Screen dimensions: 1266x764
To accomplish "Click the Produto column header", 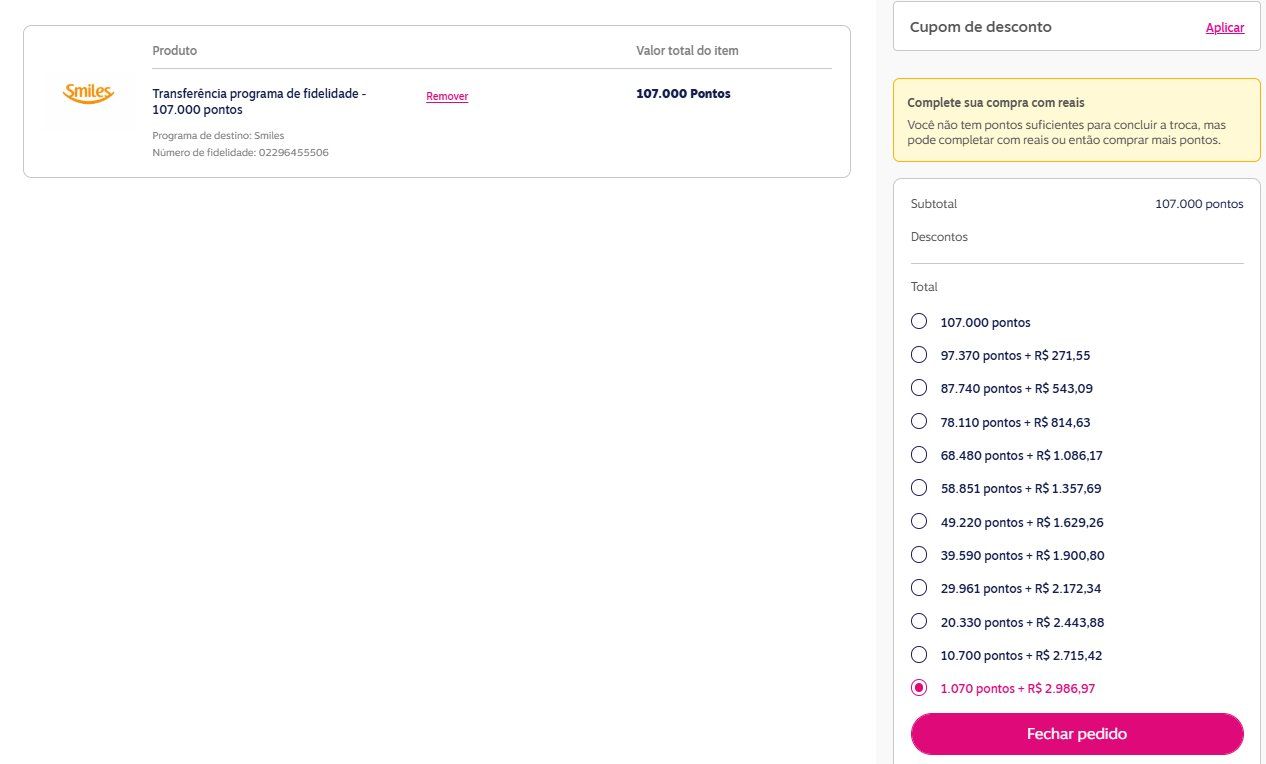I will pos(175,51).
